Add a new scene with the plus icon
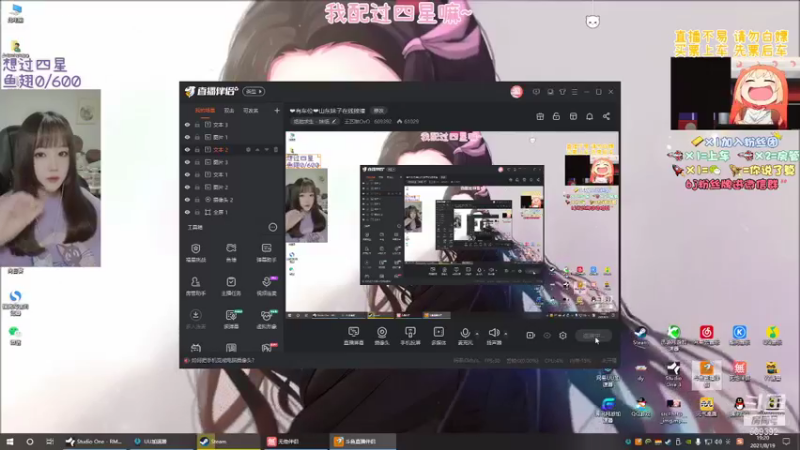The image size is (800, 450). point(277,111)
